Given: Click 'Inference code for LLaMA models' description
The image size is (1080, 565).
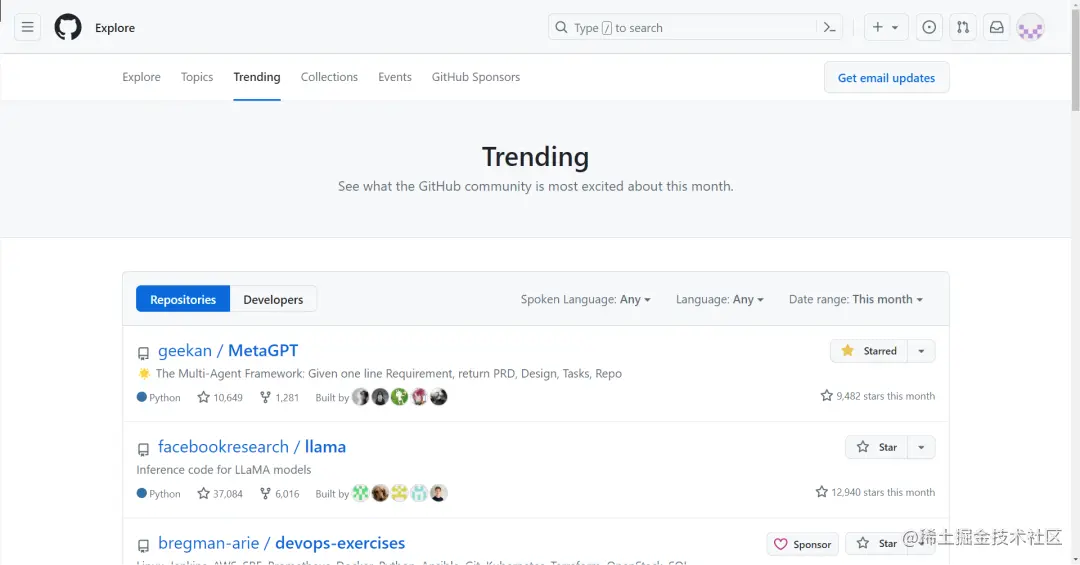Looking at the screenshot, I should [224, 470].
